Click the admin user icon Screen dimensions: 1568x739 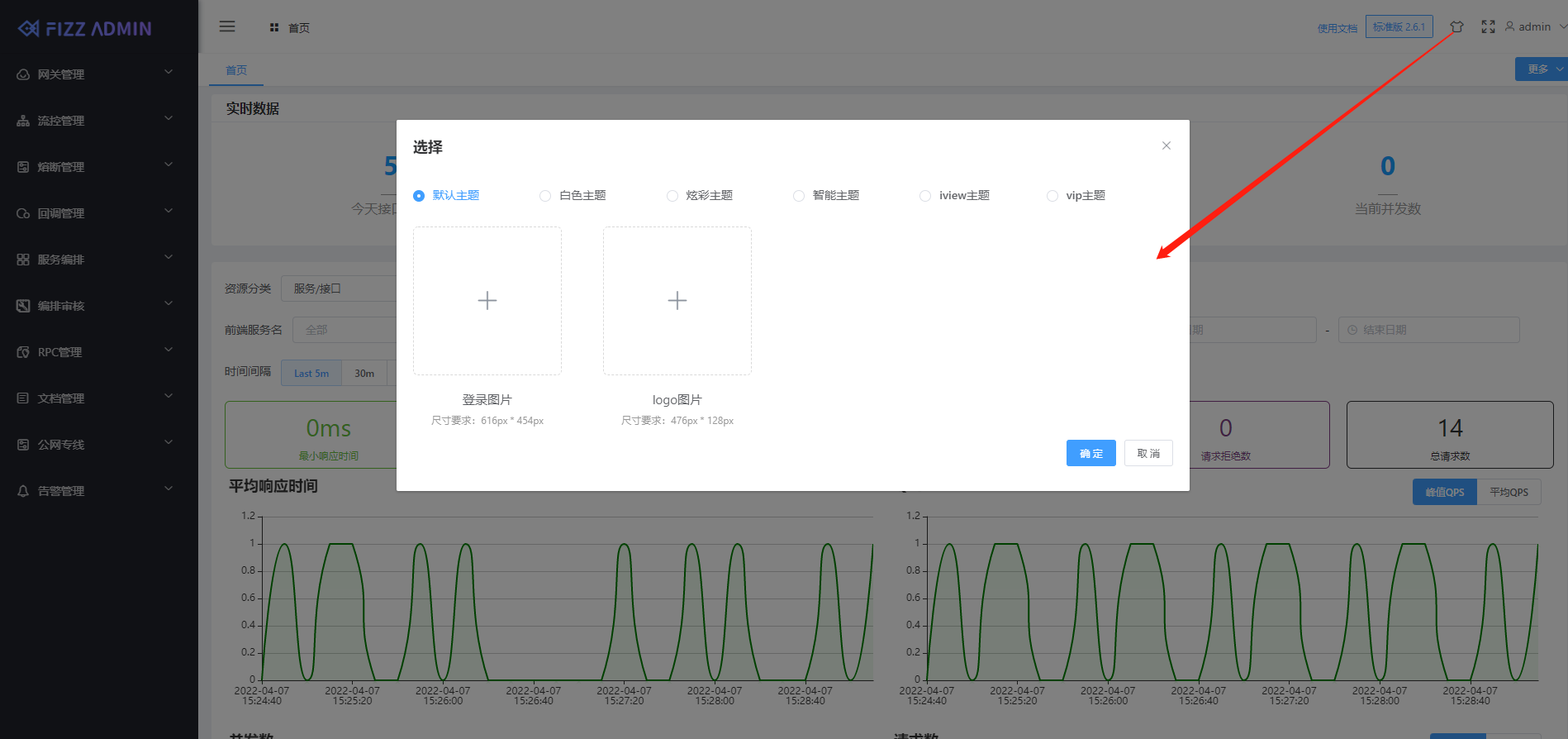click(x=1509, y=26)
